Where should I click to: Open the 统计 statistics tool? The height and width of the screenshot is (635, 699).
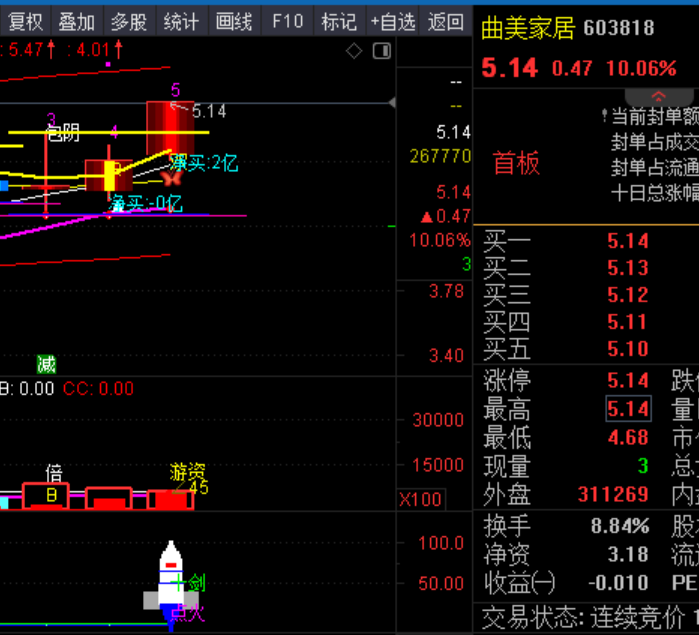pos(181,21)
